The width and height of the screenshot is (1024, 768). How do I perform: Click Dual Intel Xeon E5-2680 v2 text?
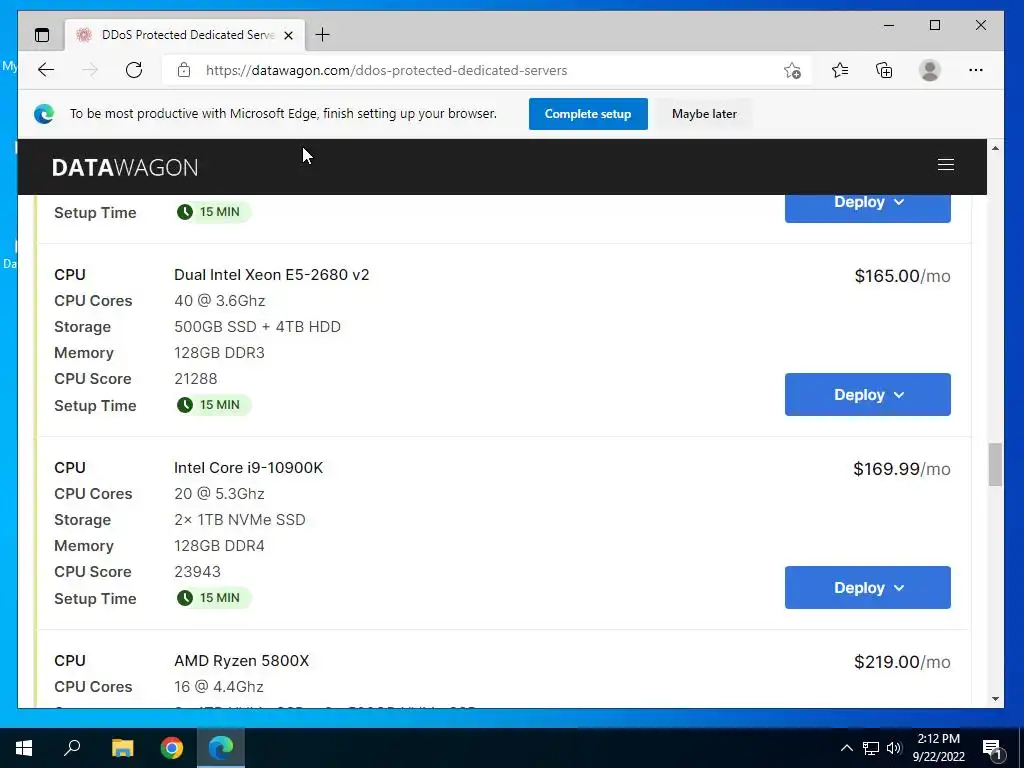coord(272,275)
